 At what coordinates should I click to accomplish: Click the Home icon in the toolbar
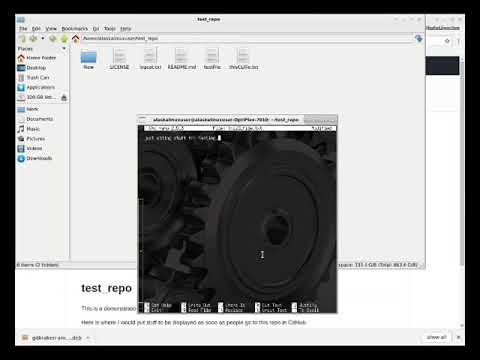pos(76,39)
